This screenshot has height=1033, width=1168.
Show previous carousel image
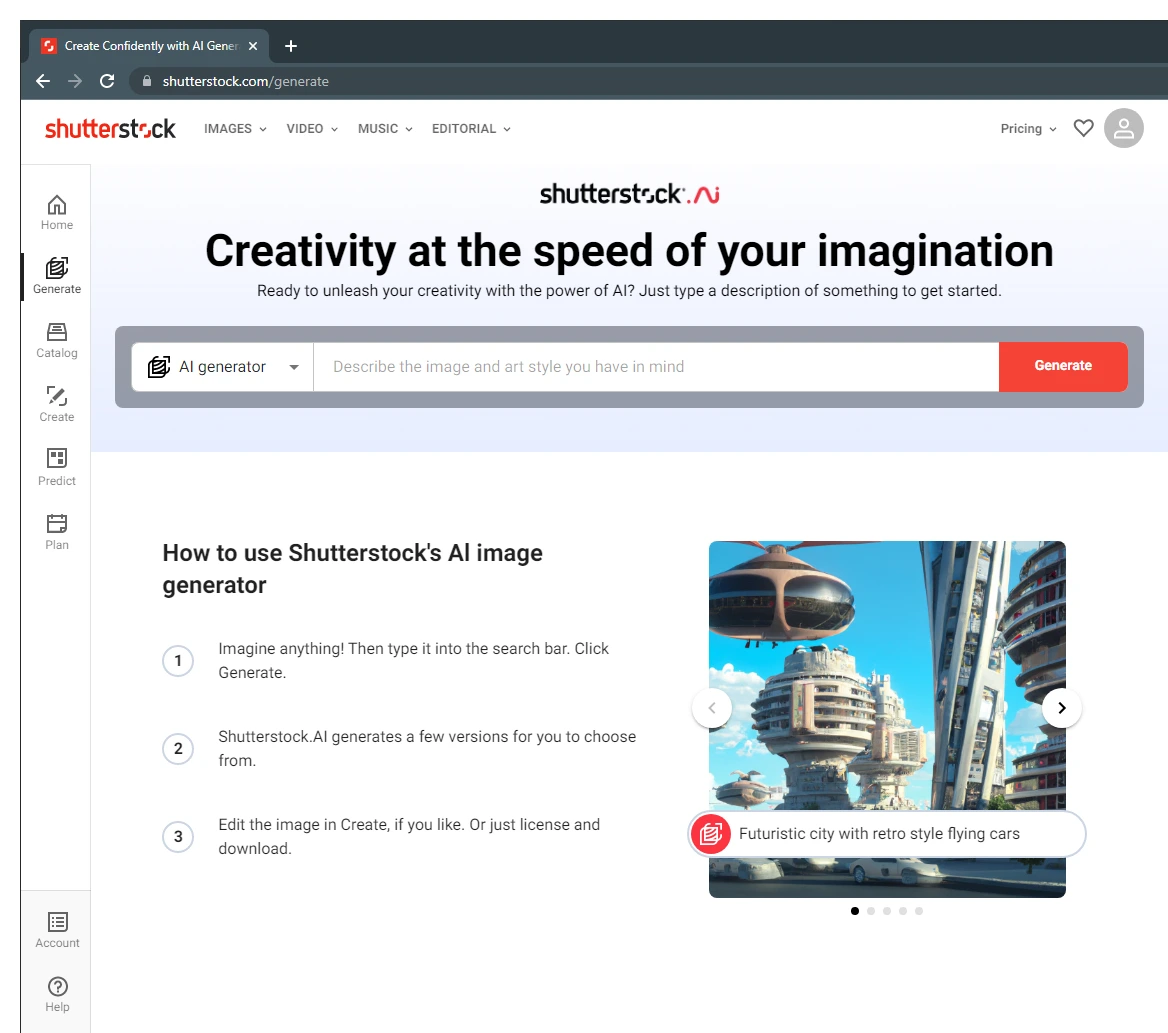click(712, 708)
